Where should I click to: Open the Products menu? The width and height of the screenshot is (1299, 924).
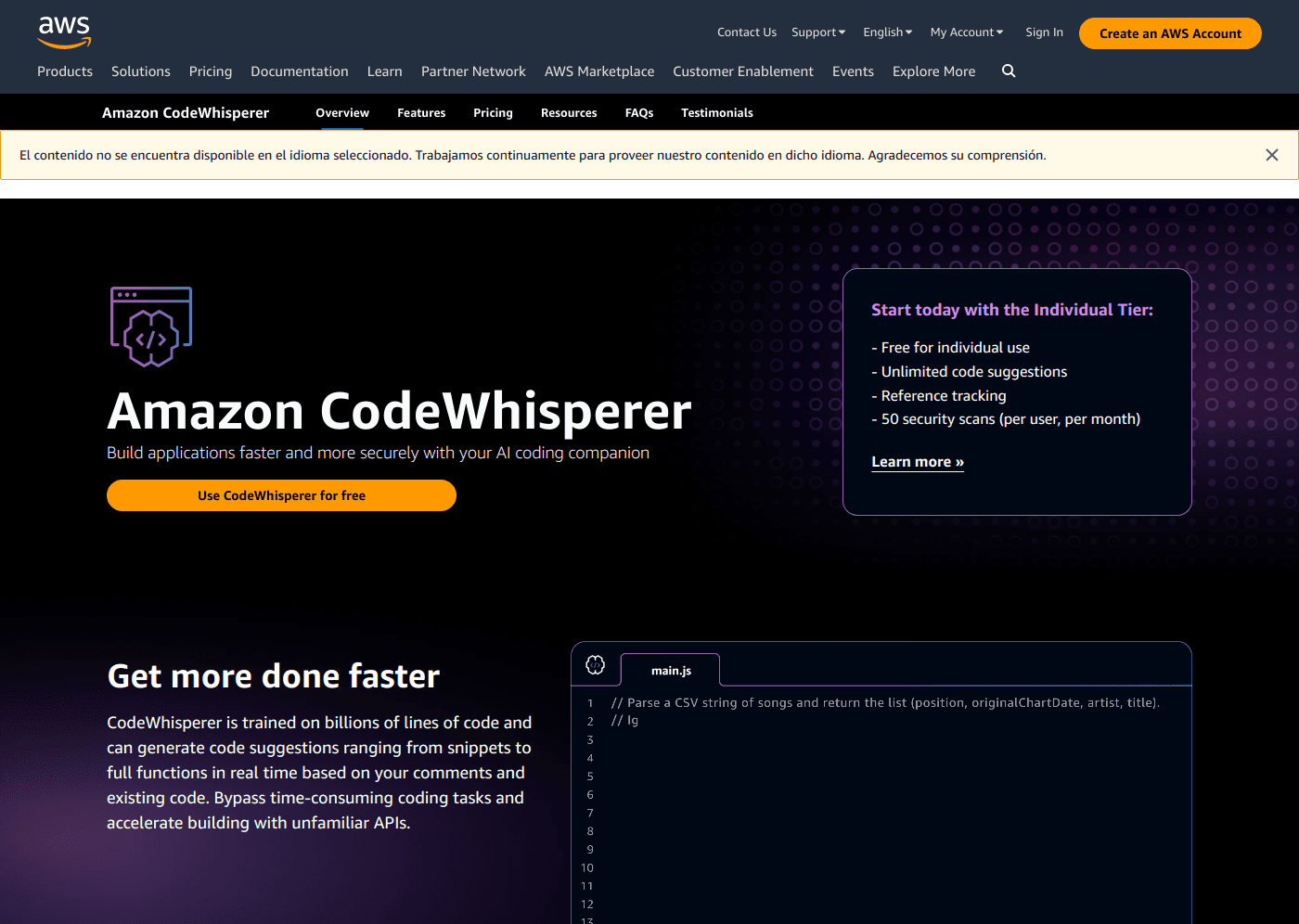pos(65,71)
